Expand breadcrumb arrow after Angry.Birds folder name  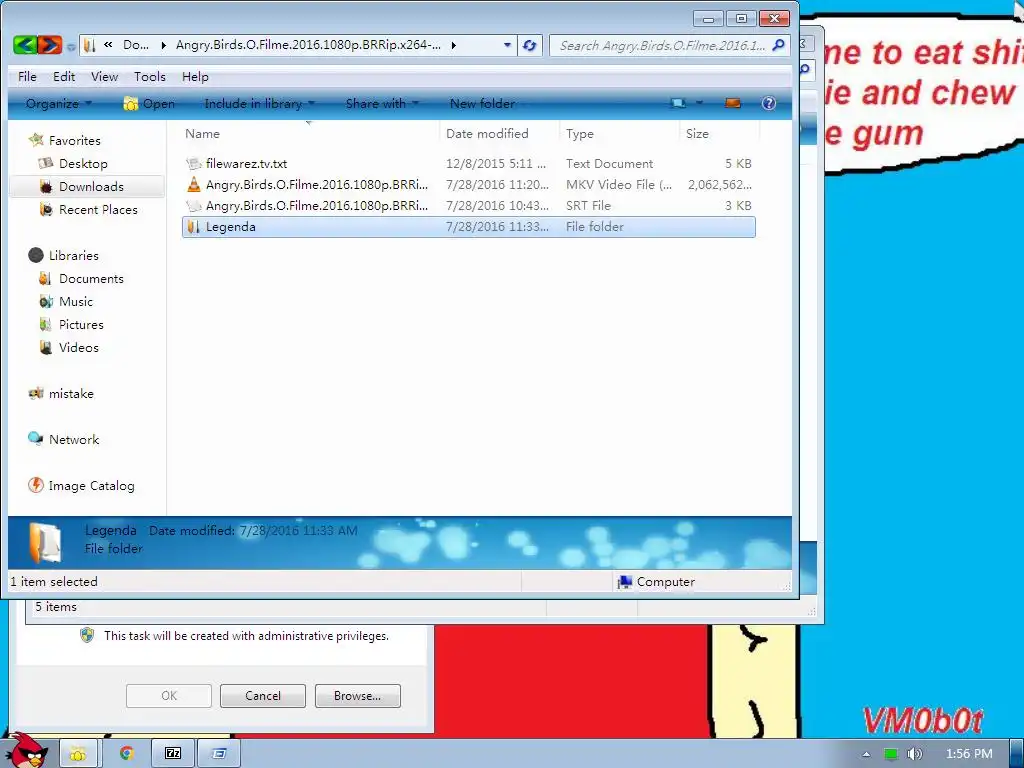pos(453,45)
